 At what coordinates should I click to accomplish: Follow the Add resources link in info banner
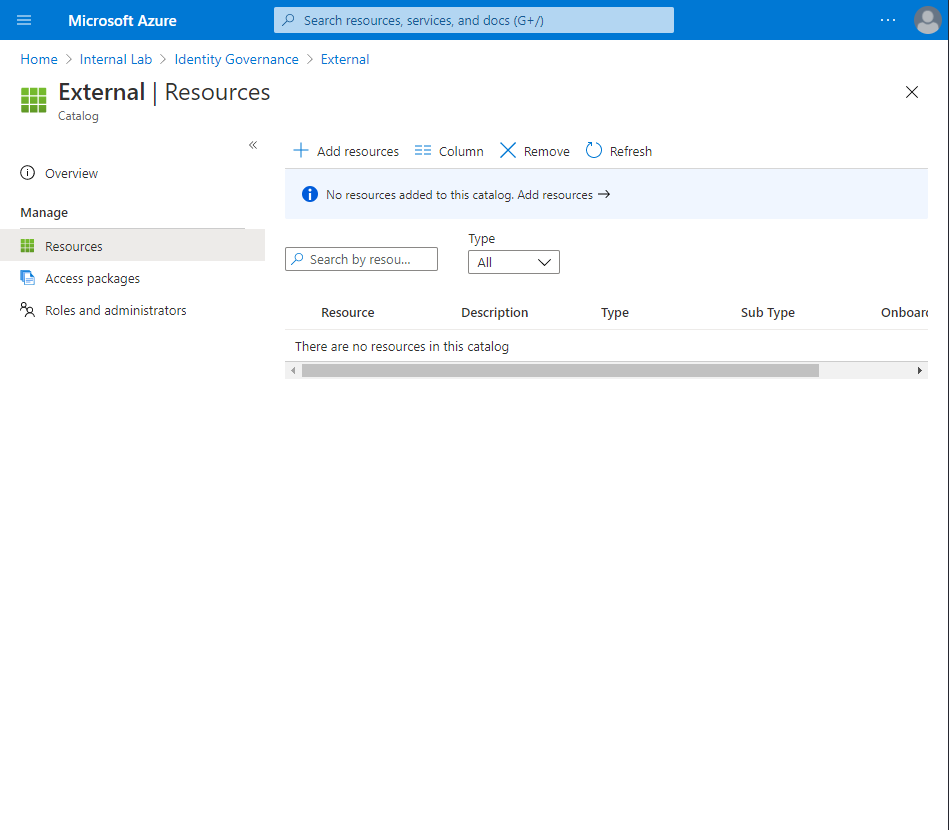(x=563, y=194)
